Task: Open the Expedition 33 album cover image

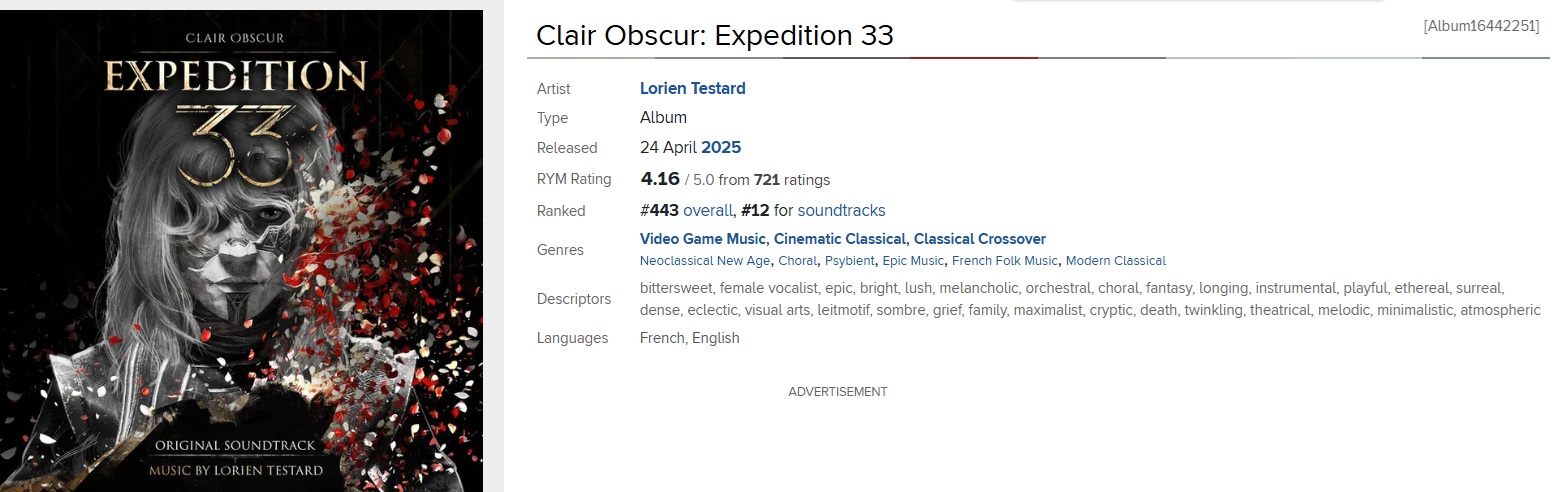Action: coord(242,250)
